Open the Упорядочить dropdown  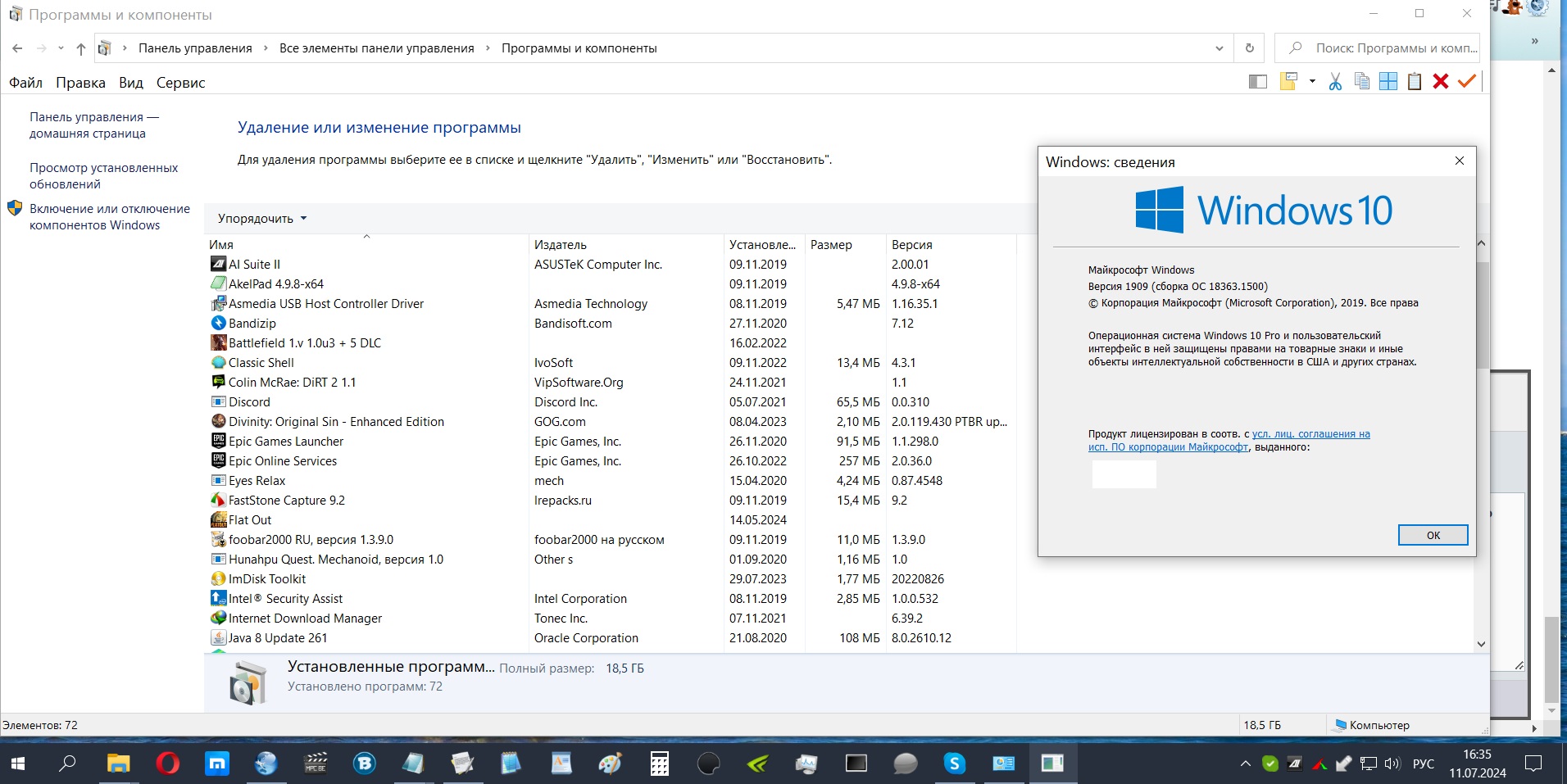tap(261, 219)
